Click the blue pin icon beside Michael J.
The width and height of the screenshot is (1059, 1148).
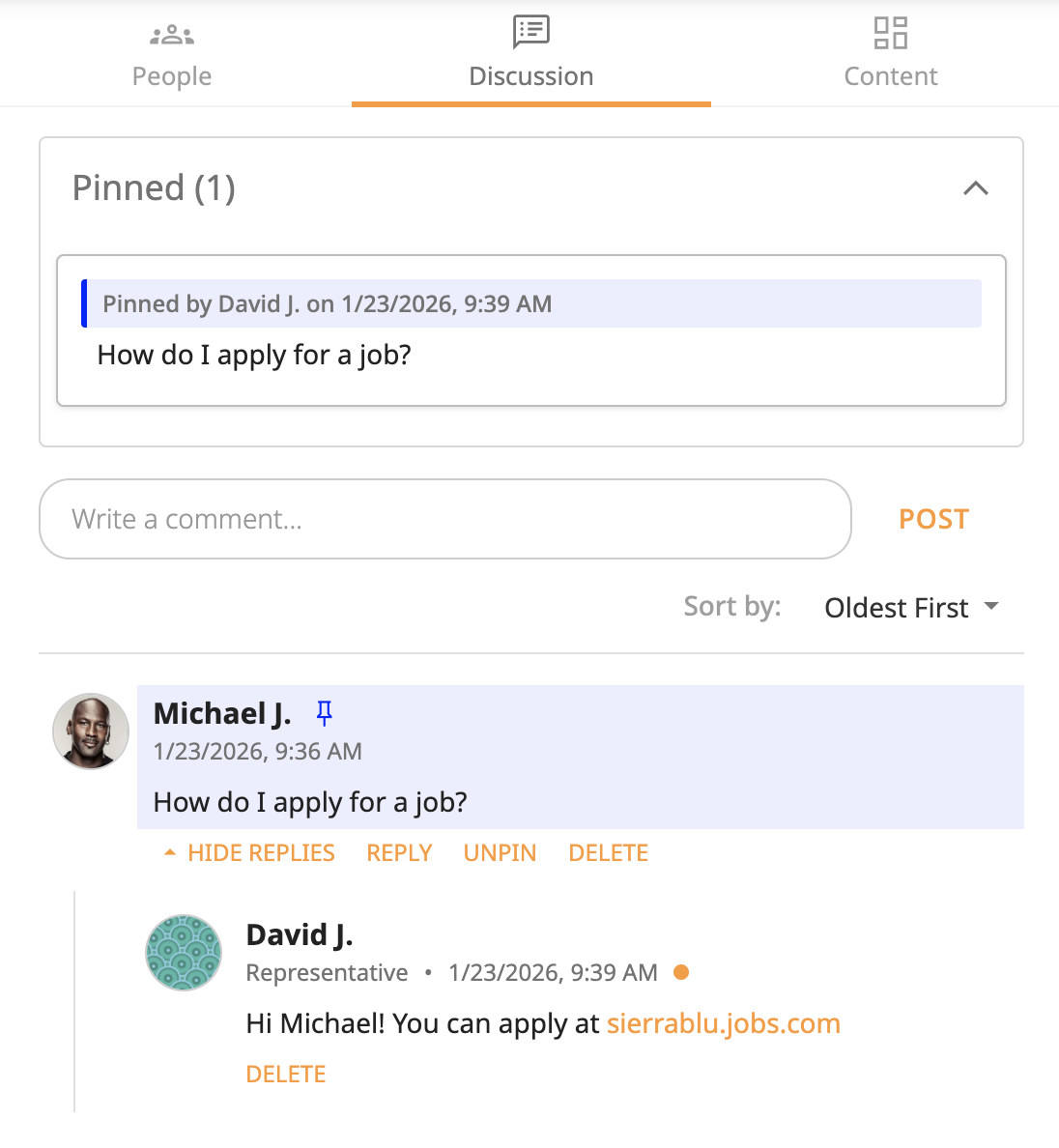pos(325,713)
